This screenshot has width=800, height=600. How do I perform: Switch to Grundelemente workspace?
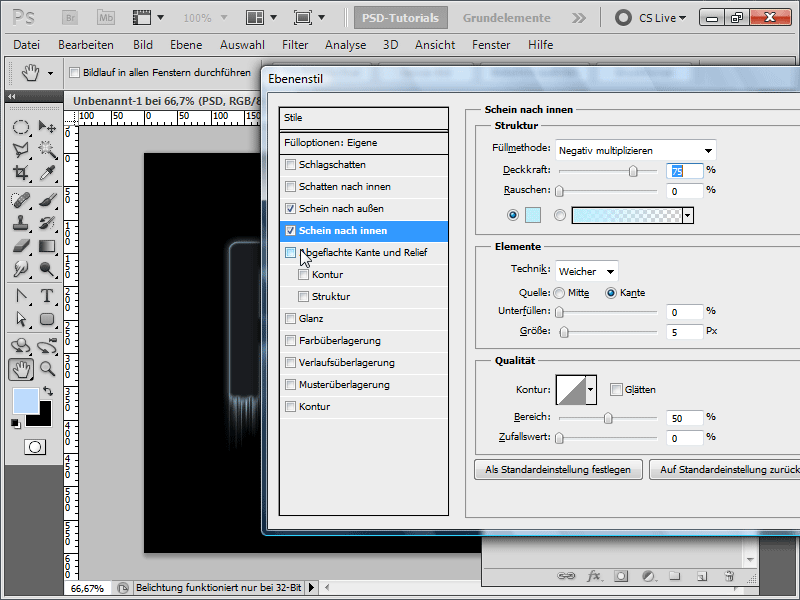coord(507,18)
